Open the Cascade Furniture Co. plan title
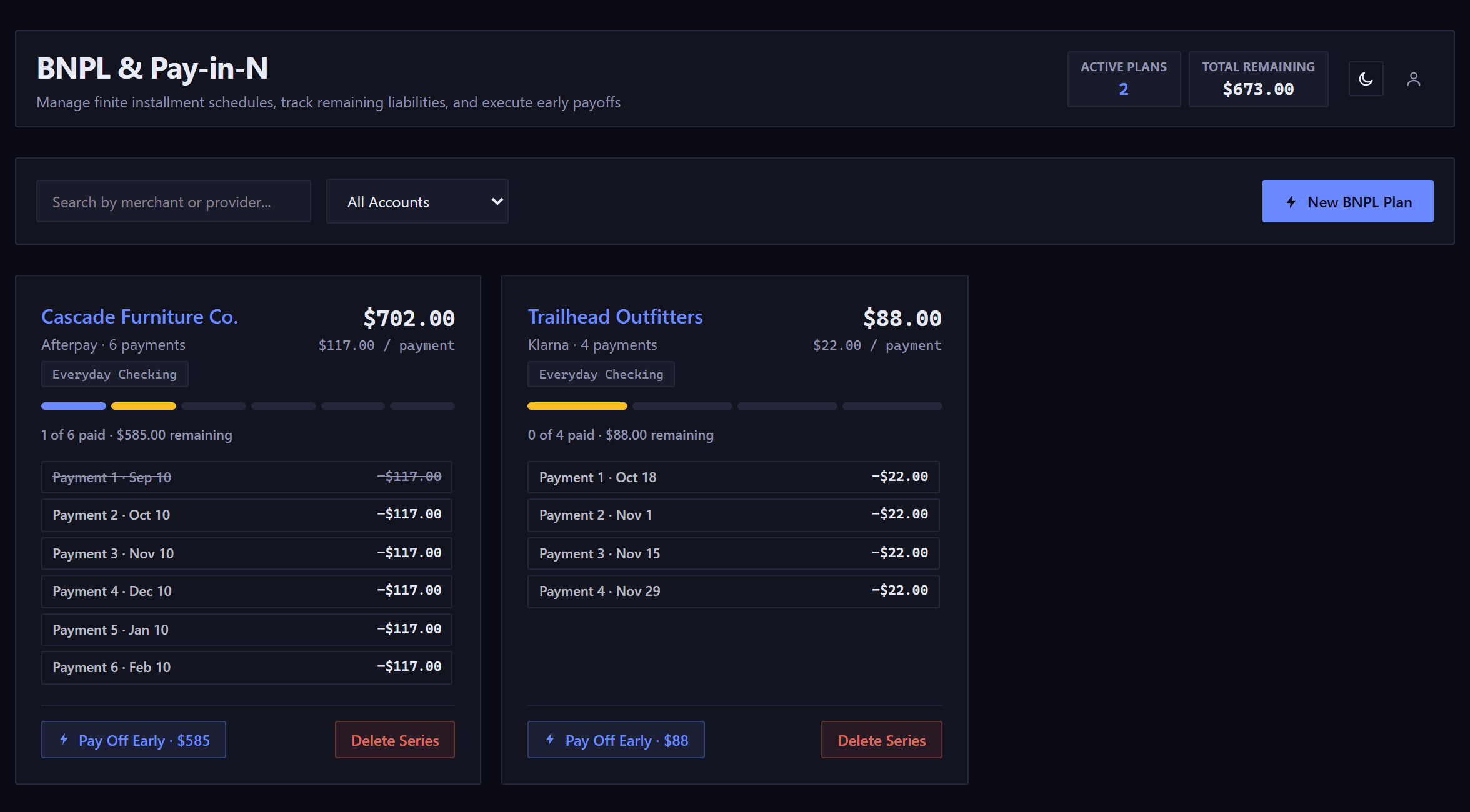Image resolution: width=1470 pixels, height=812 pixels. click(x=140, y=317)
